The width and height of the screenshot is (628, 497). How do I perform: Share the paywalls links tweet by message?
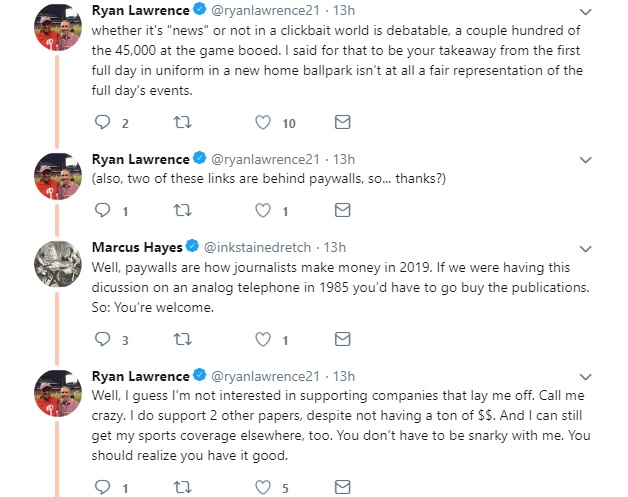pos(341,211)
